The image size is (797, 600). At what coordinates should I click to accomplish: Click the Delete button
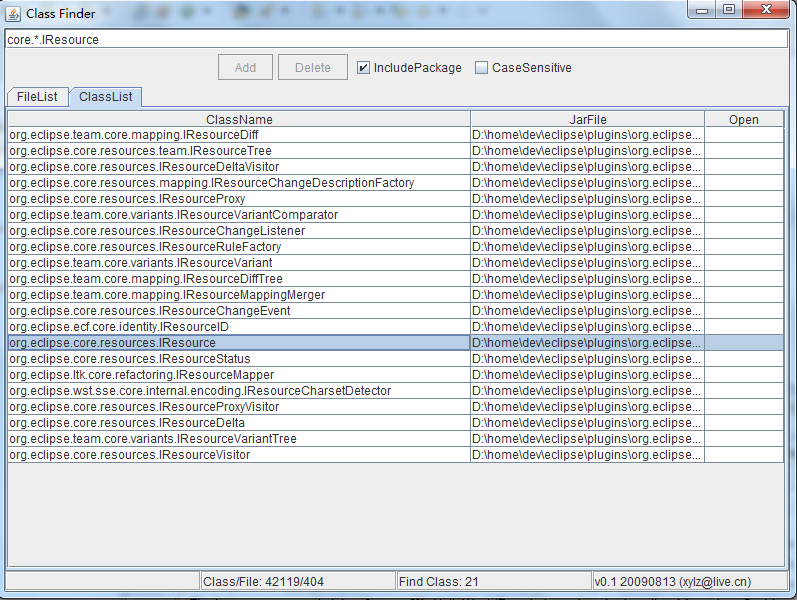313,68
